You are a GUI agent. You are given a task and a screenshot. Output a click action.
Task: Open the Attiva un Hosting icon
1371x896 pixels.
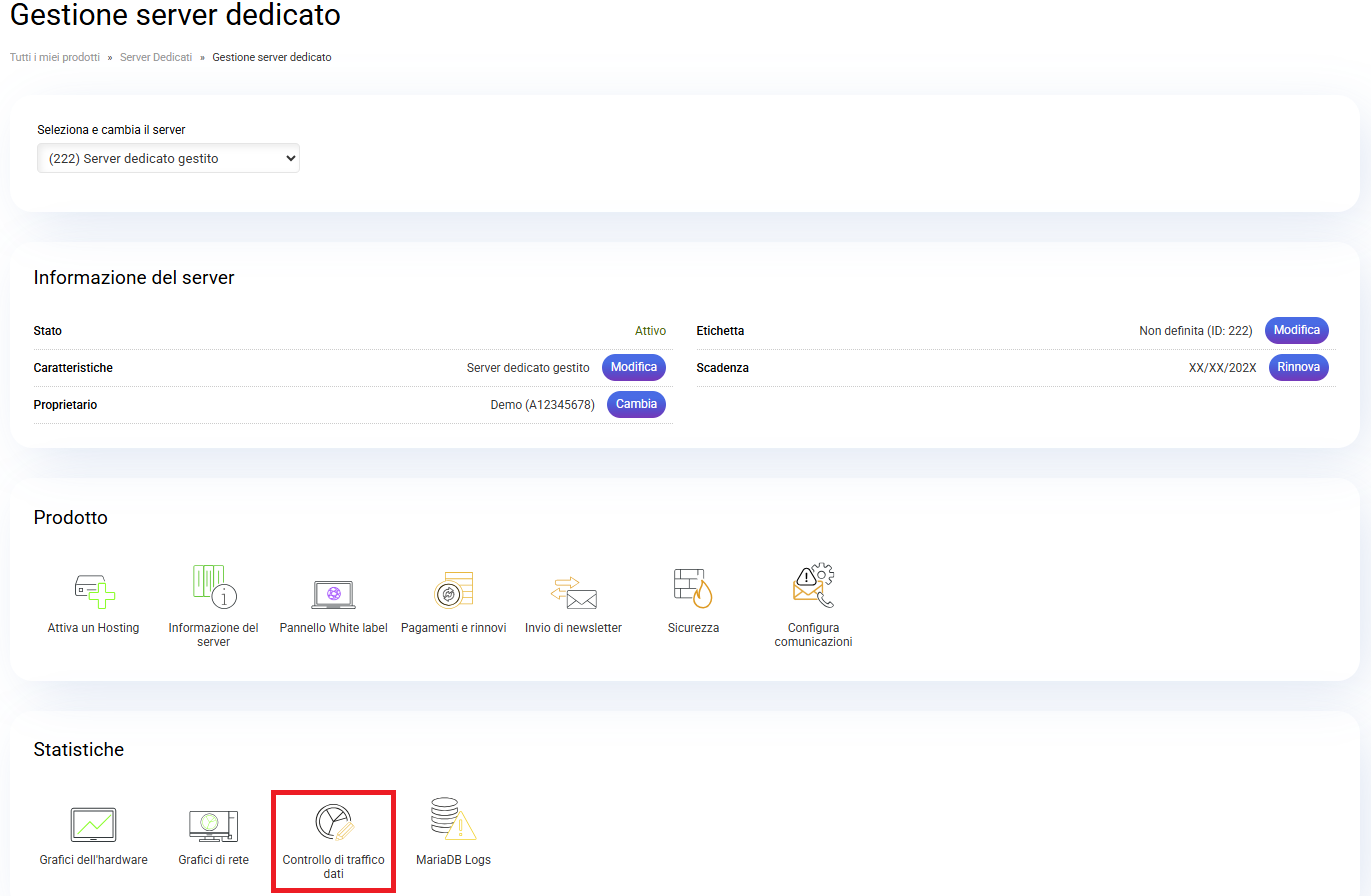(94, 589)
